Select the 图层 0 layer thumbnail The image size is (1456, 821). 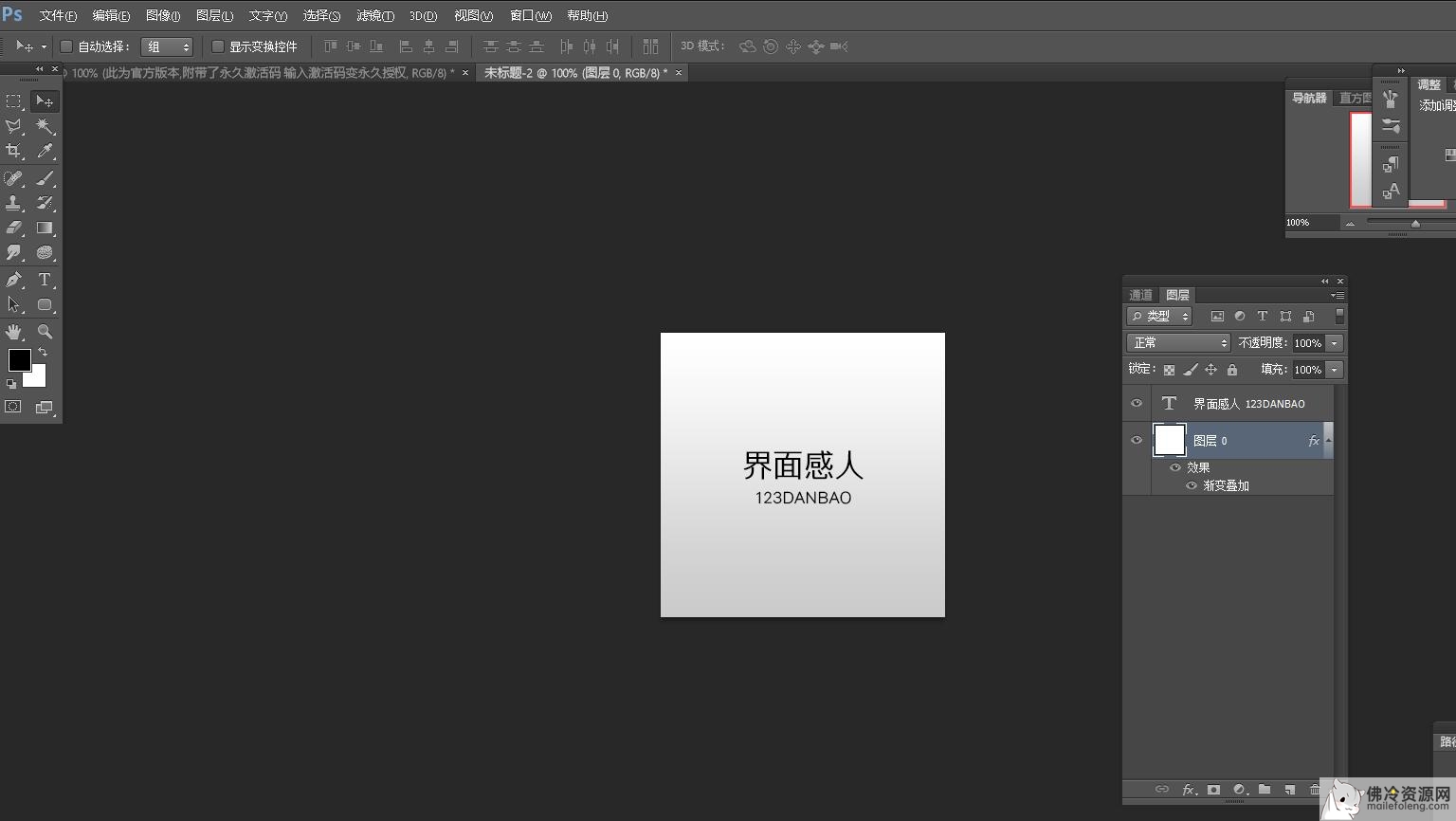pyautogui.click(x=1170, y=441)
